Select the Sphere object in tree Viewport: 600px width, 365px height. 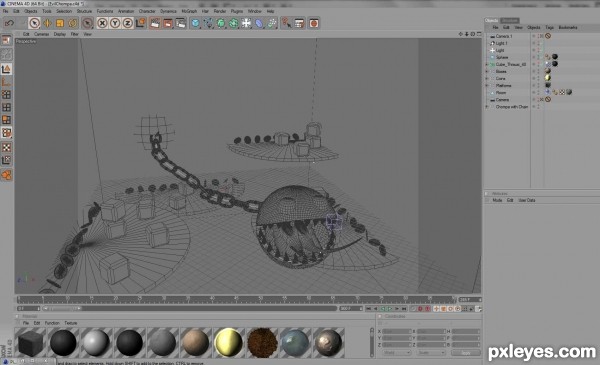tap(502, 57)
